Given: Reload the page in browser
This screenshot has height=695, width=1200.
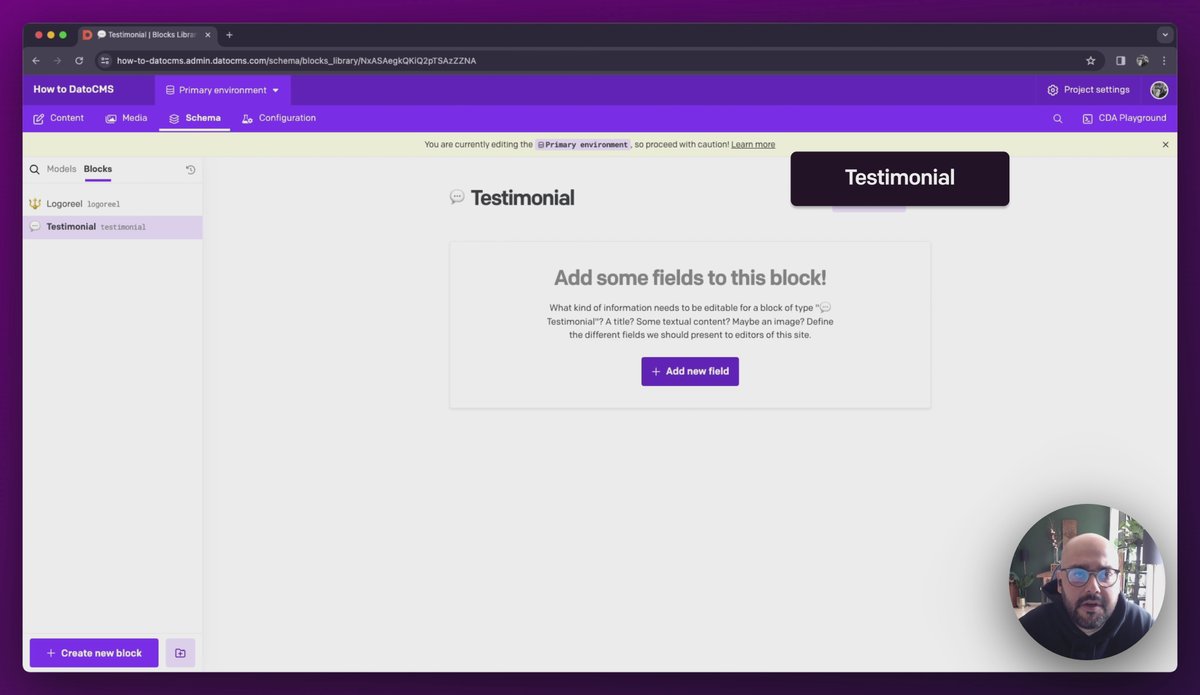Looking at the screenshot, I should [79, 60].
